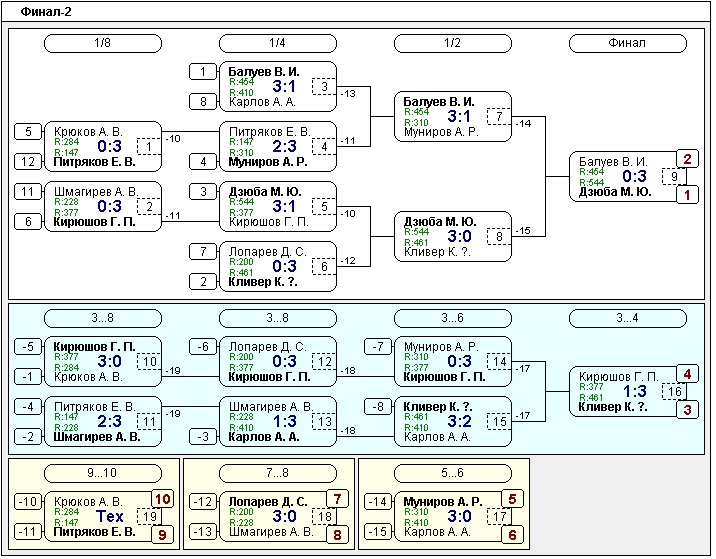
Task: Select seed box -8 beside Кливер match
Action: pyautogui.click(x=378, y=407)
